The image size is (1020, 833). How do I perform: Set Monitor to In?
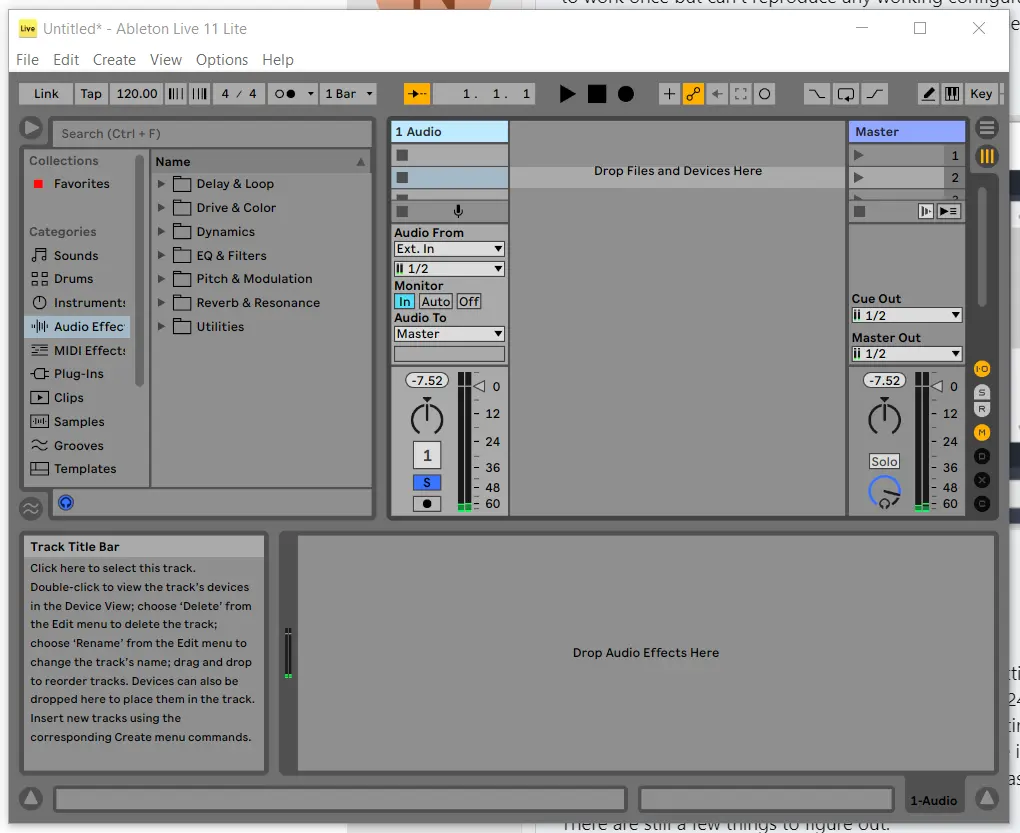tap(404, 302)
